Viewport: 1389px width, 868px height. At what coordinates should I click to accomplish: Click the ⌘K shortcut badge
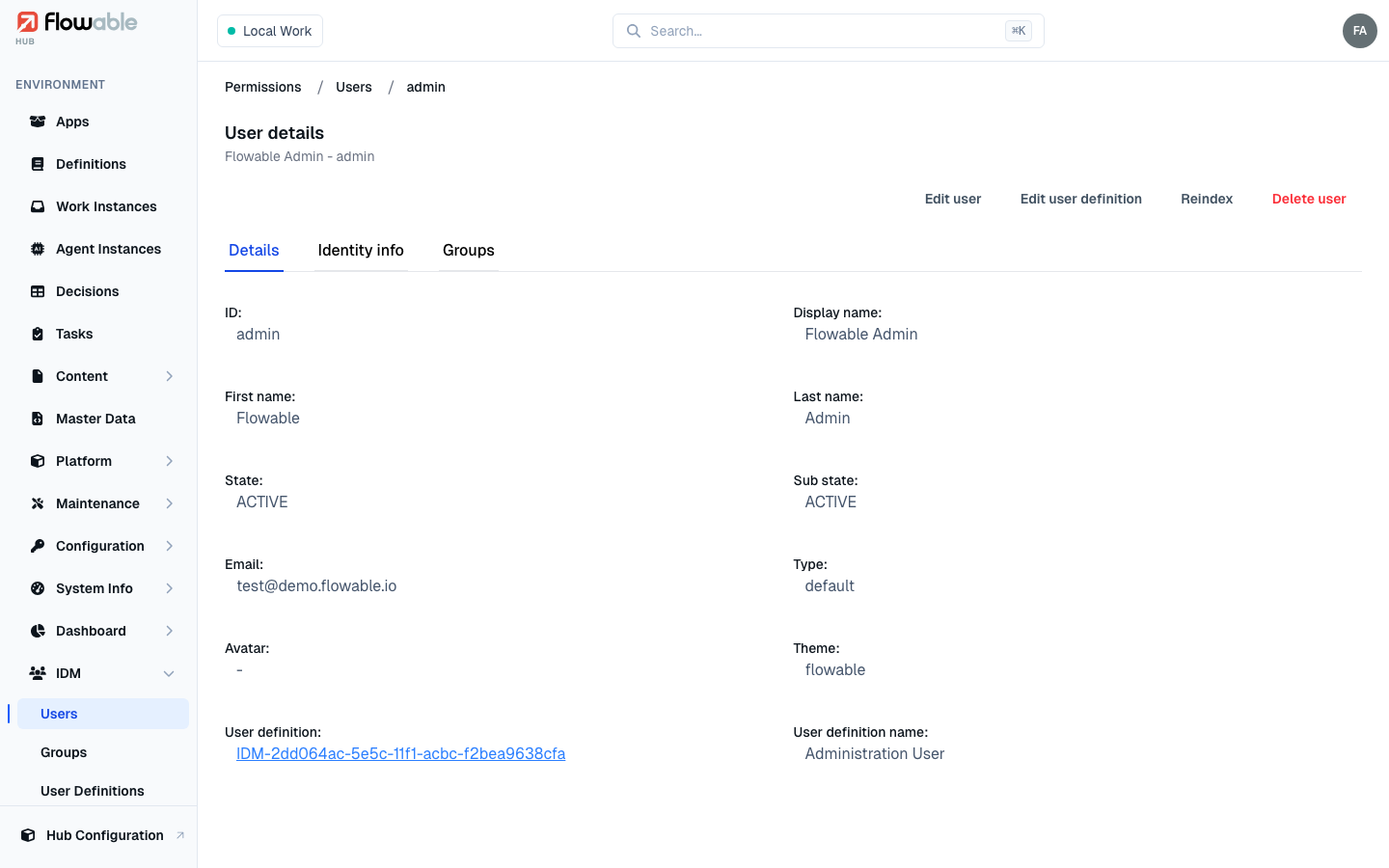coord(1019,31)
